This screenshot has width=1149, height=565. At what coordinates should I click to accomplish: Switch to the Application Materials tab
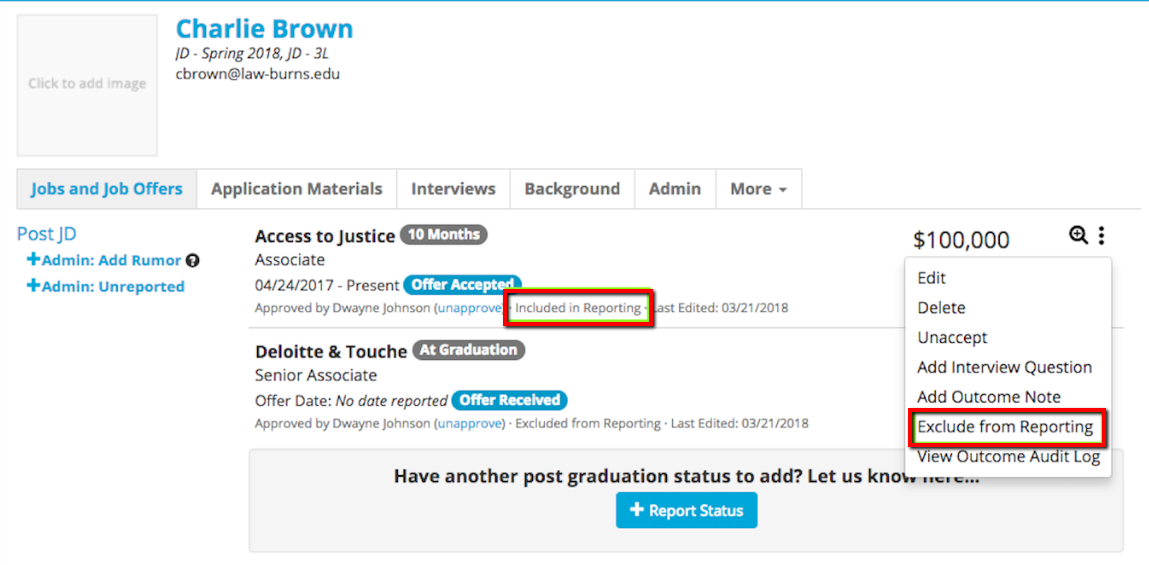coord(296,189)
